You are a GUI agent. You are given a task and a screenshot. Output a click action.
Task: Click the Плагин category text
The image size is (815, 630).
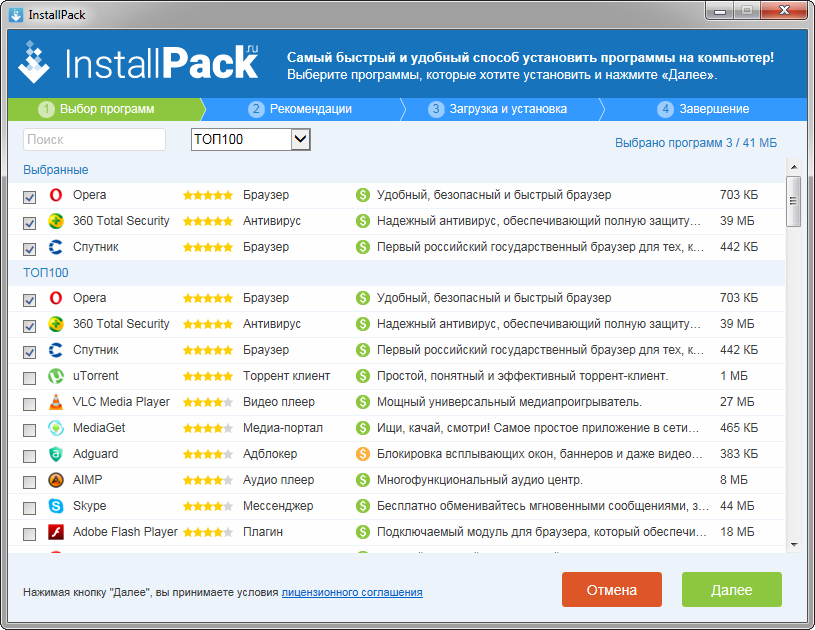pos(263,532)
